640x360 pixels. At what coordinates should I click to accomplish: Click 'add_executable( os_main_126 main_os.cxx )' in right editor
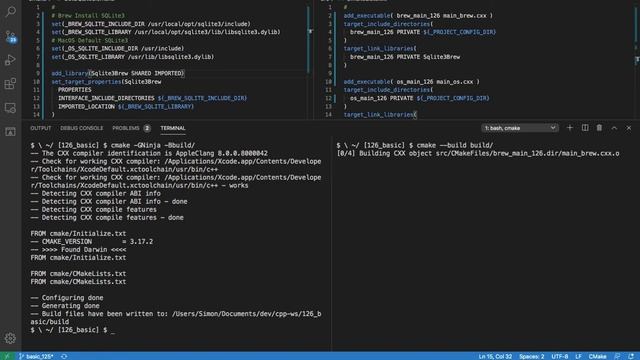411,82
